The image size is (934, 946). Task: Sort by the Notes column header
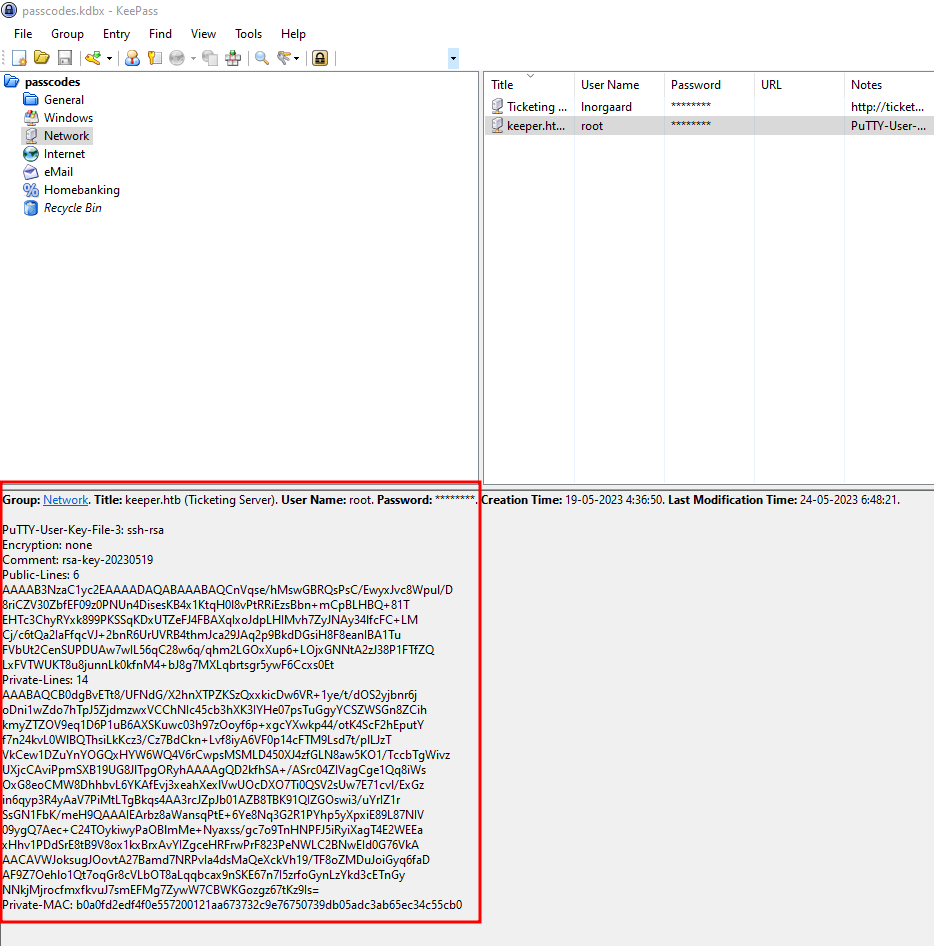(889, 84)
